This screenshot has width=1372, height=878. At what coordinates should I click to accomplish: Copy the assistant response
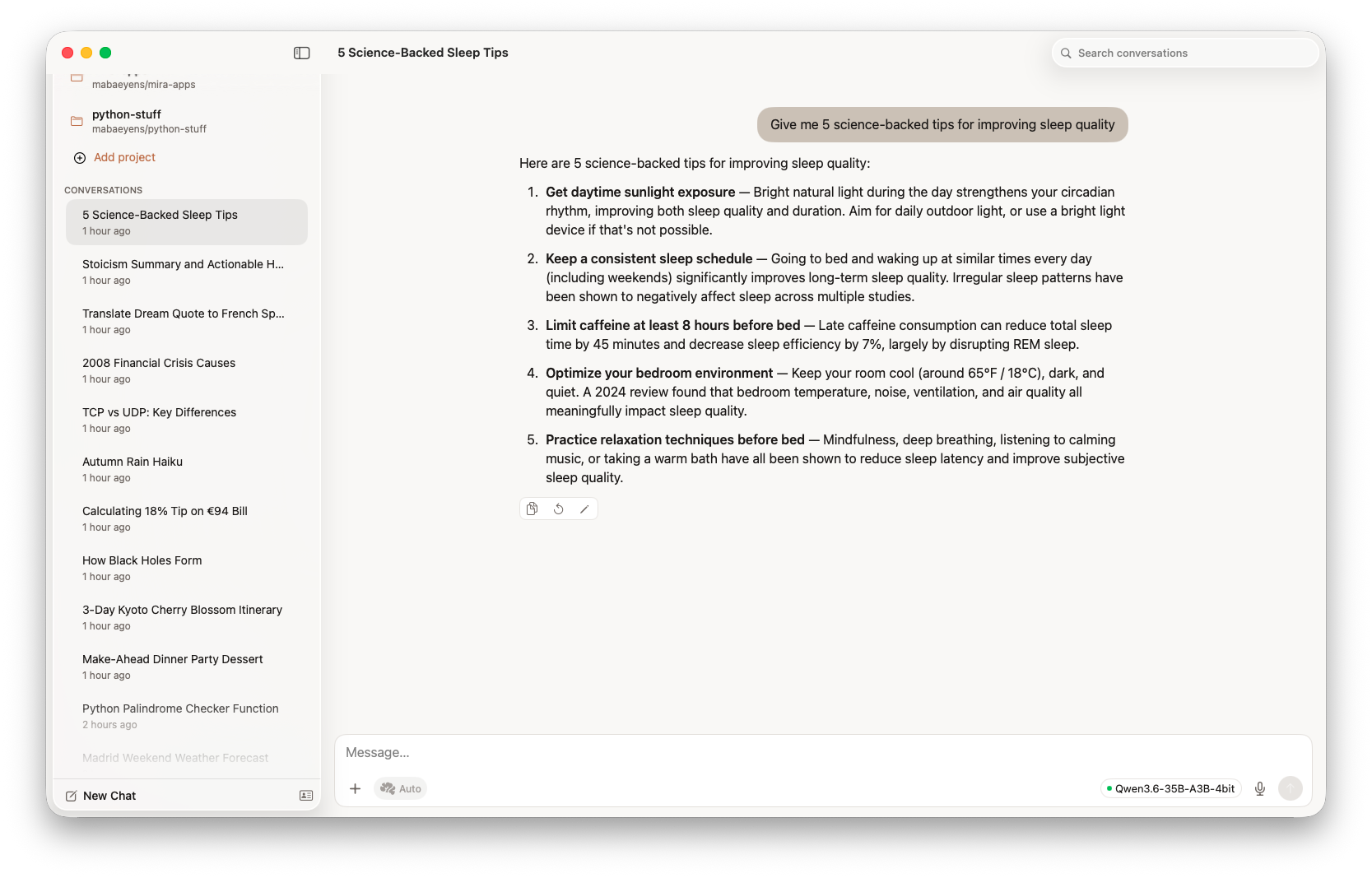533,509
